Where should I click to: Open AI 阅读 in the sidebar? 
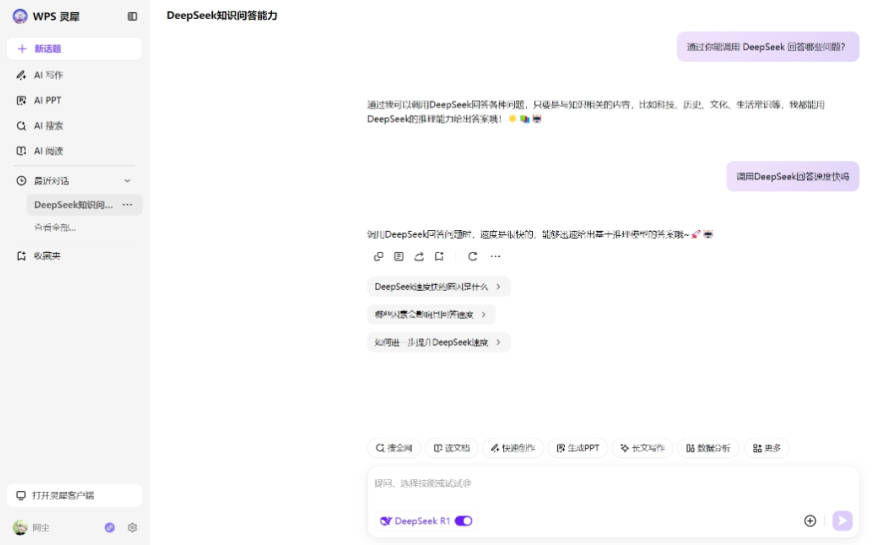pyautogui.click(x=74, y=151)
